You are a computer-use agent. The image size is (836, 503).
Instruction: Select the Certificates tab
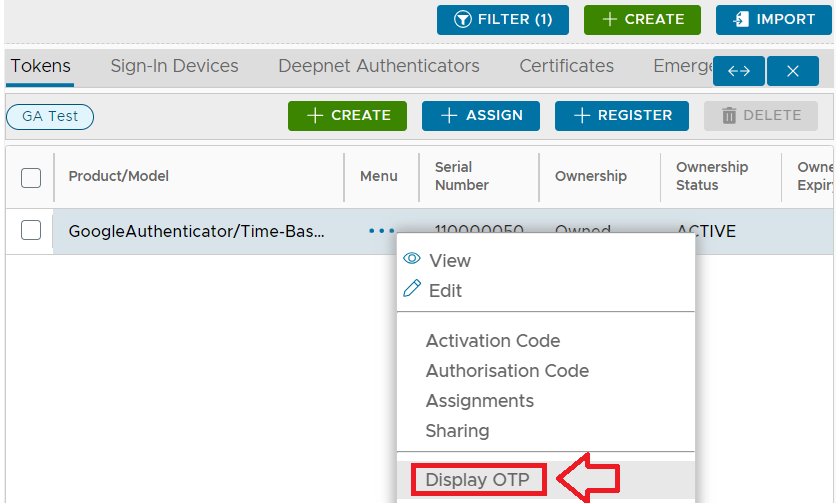click(566, 67)
